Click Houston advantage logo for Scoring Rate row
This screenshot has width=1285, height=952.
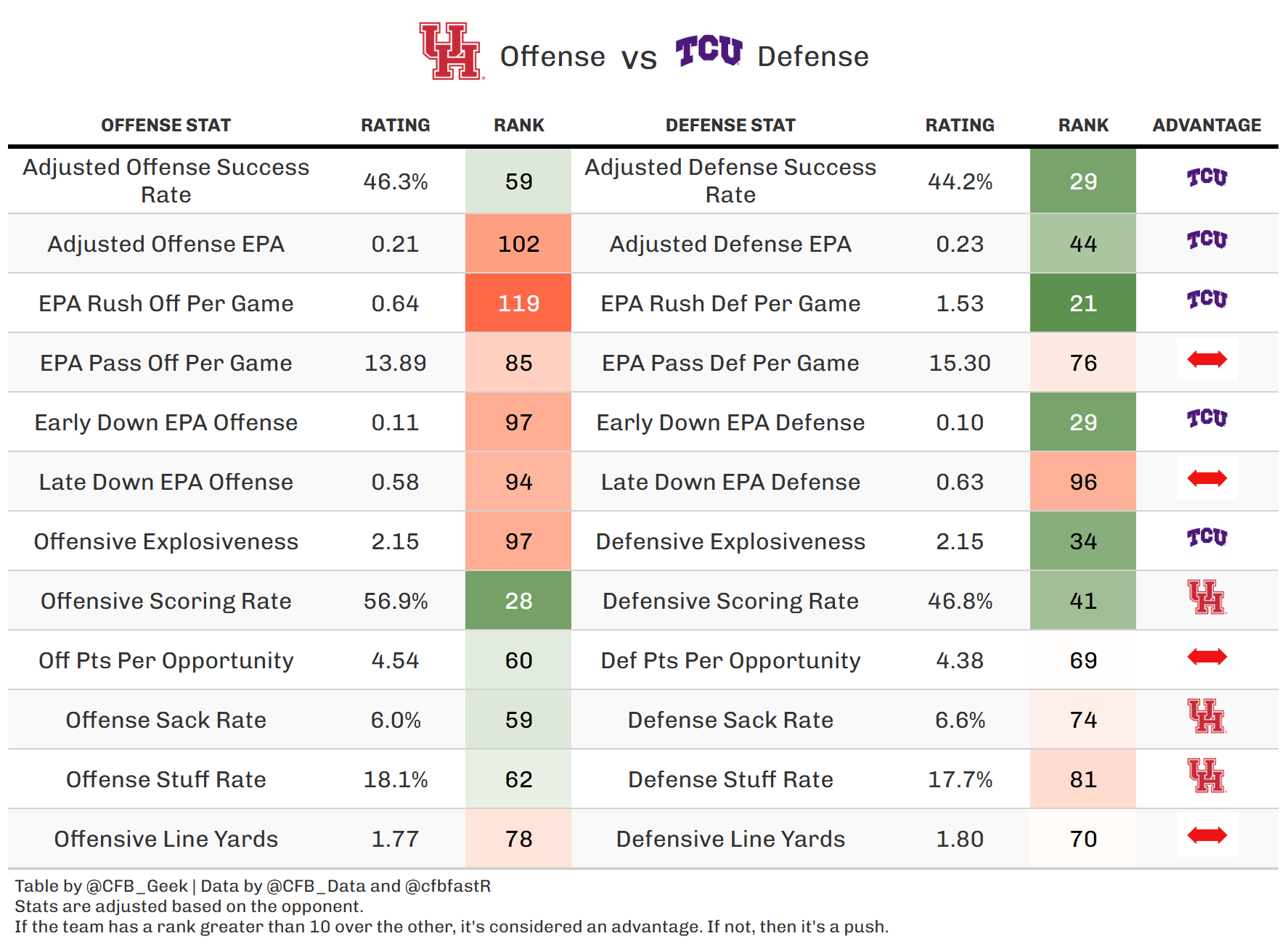coord(1207,597)
